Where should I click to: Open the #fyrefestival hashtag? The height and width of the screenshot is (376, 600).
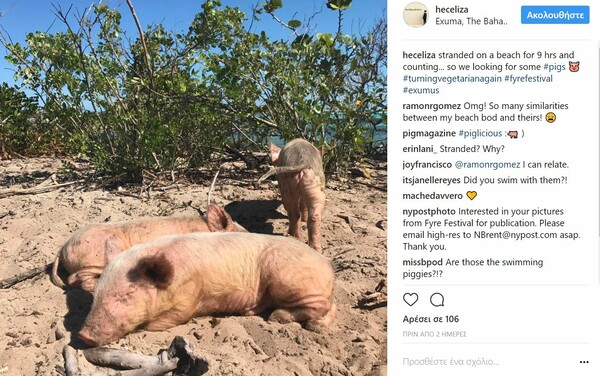click(x=528, y=79)
